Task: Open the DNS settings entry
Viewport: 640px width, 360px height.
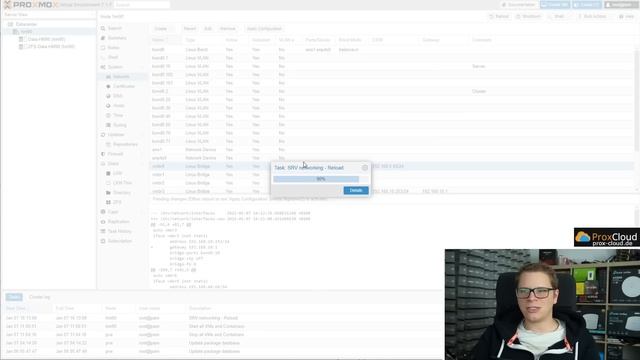Action: [x=118, y=96]
